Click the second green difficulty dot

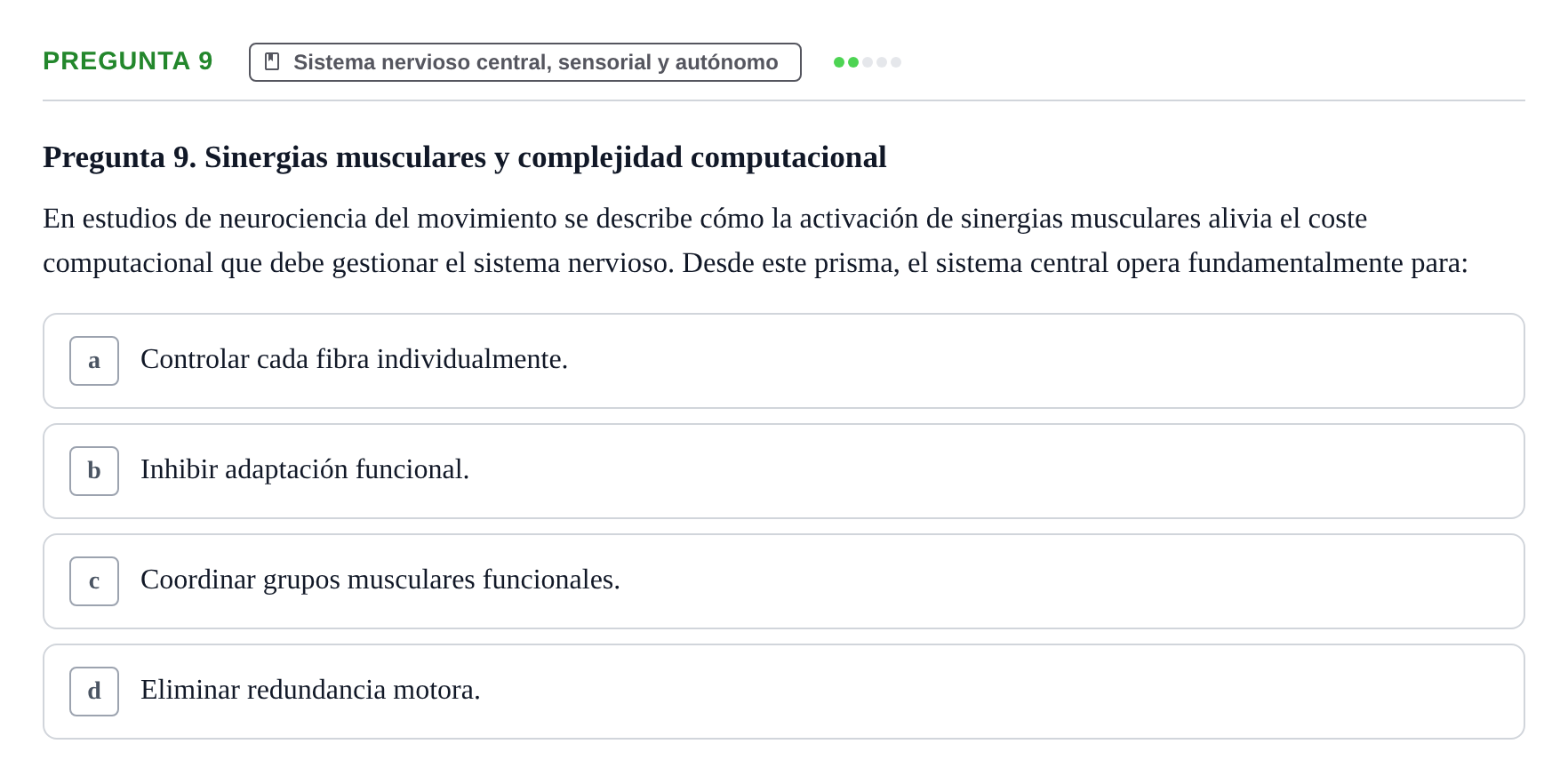pos(853,62)
